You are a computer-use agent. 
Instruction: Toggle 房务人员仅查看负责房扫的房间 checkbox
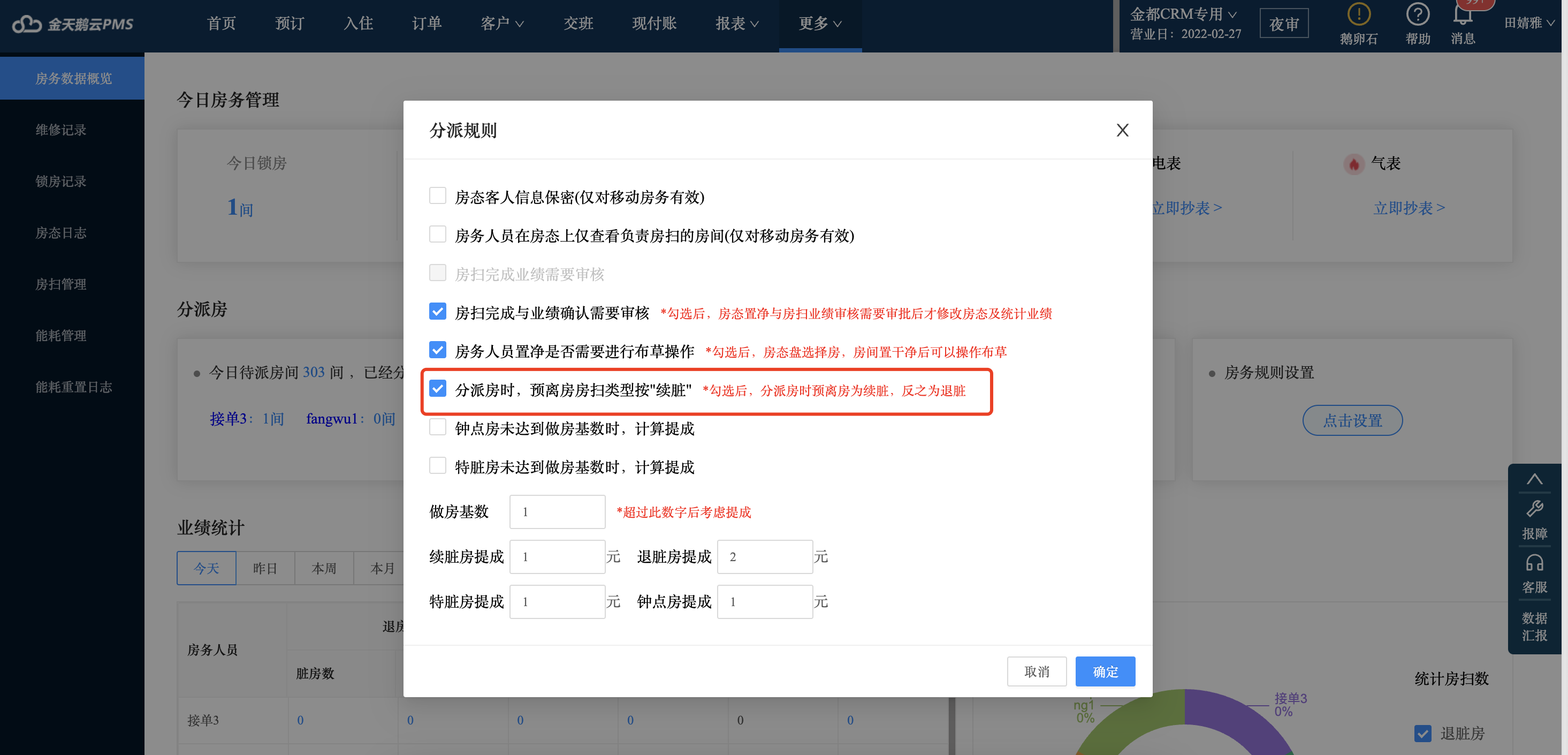[438, 235]
